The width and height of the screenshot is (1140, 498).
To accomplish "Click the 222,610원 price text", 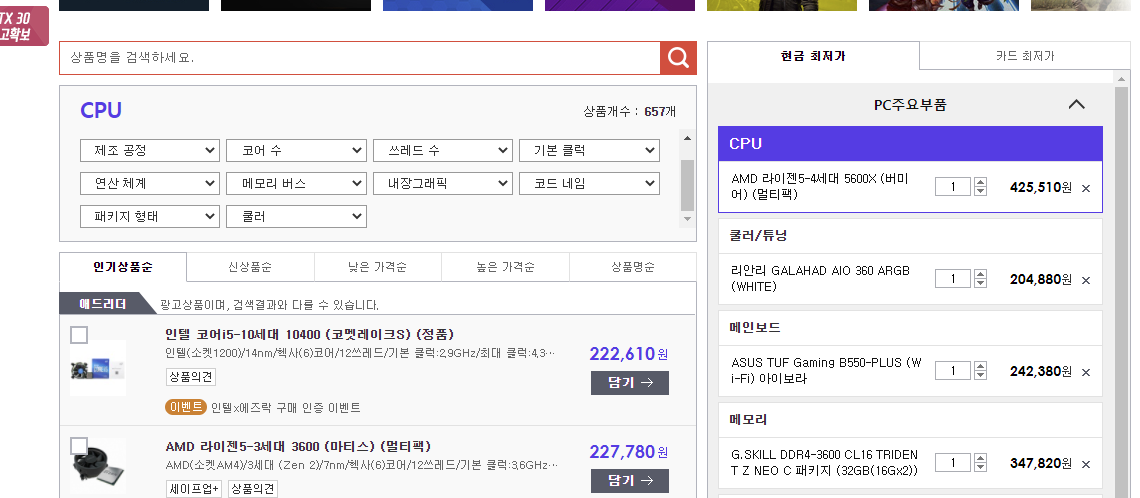I will click(x=629, y=353).
